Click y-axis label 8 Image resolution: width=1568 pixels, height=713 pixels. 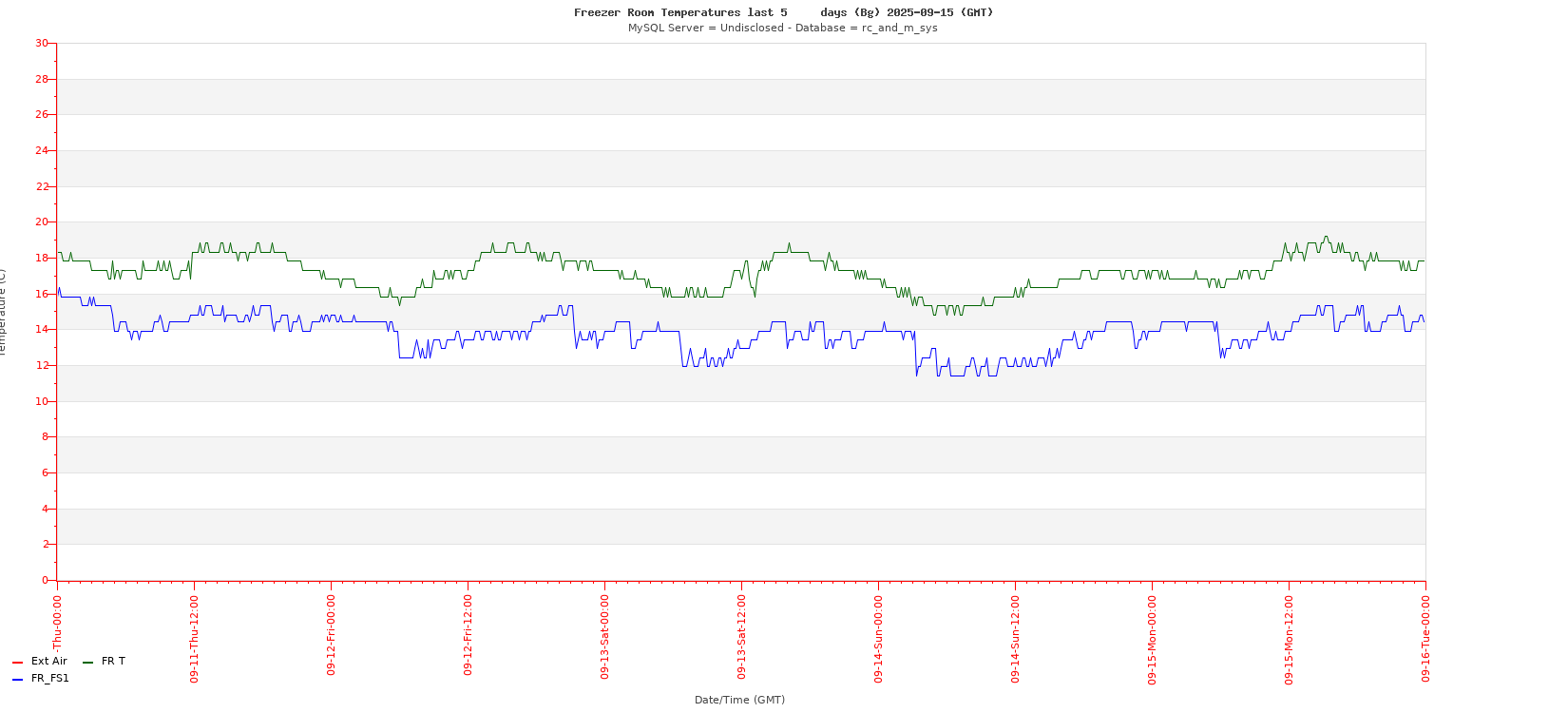[x=45, y=436]
